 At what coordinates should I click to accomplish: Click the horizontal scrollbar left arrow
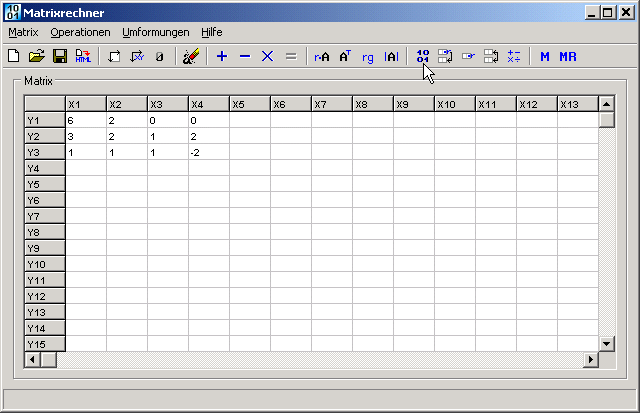(x=33, y=360)
